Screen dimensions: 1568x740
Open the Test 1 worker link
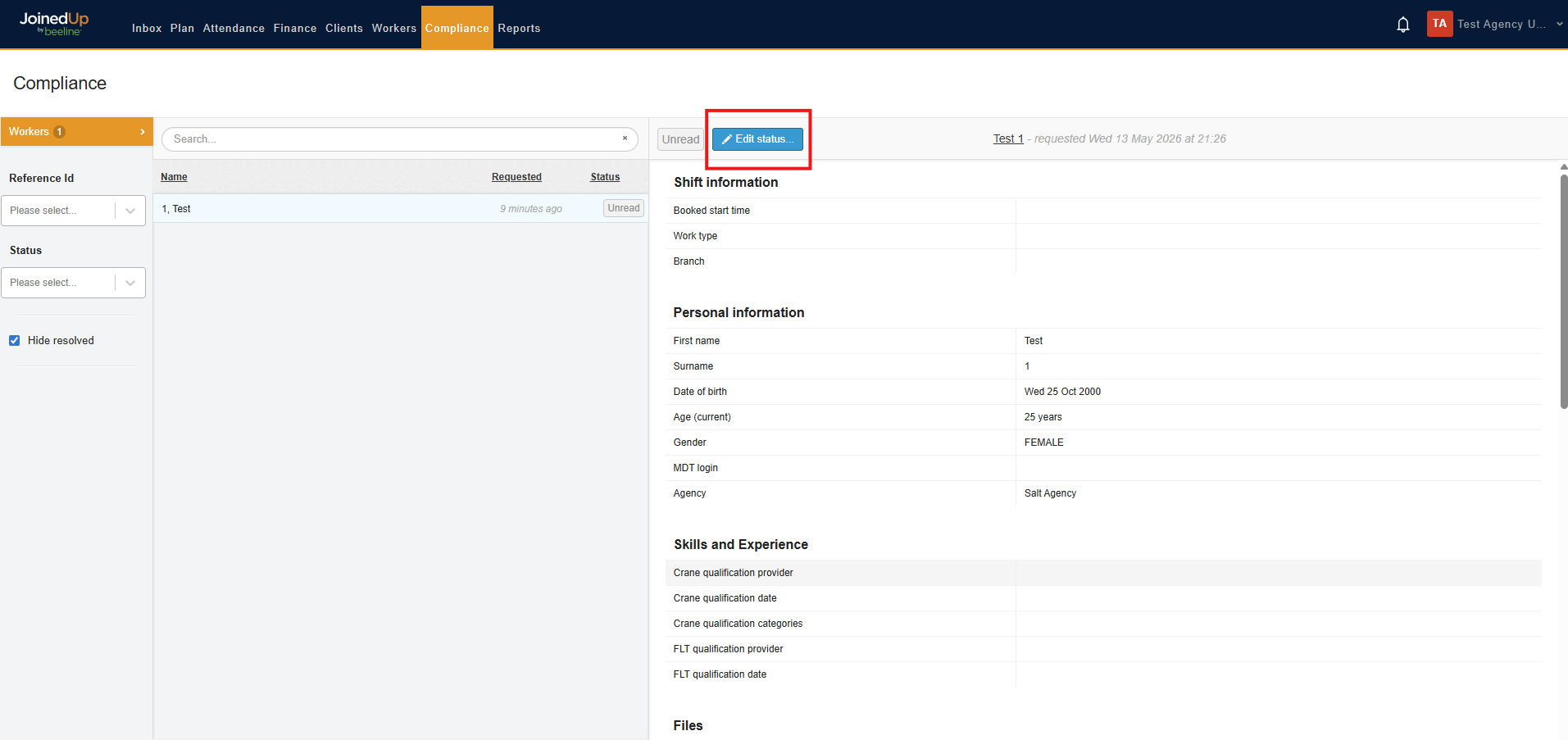[1008, 138]
